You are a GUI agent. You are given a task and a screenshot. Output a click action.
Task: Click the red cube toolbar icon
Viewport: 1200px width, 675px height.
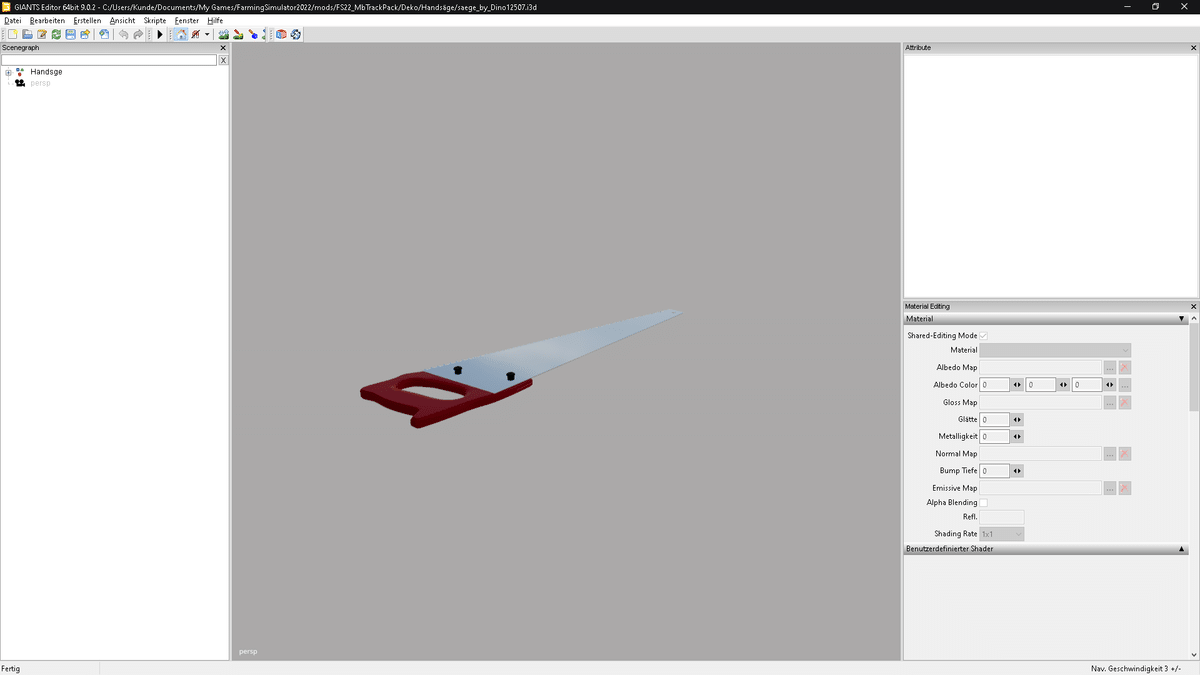tap(281, 34)
